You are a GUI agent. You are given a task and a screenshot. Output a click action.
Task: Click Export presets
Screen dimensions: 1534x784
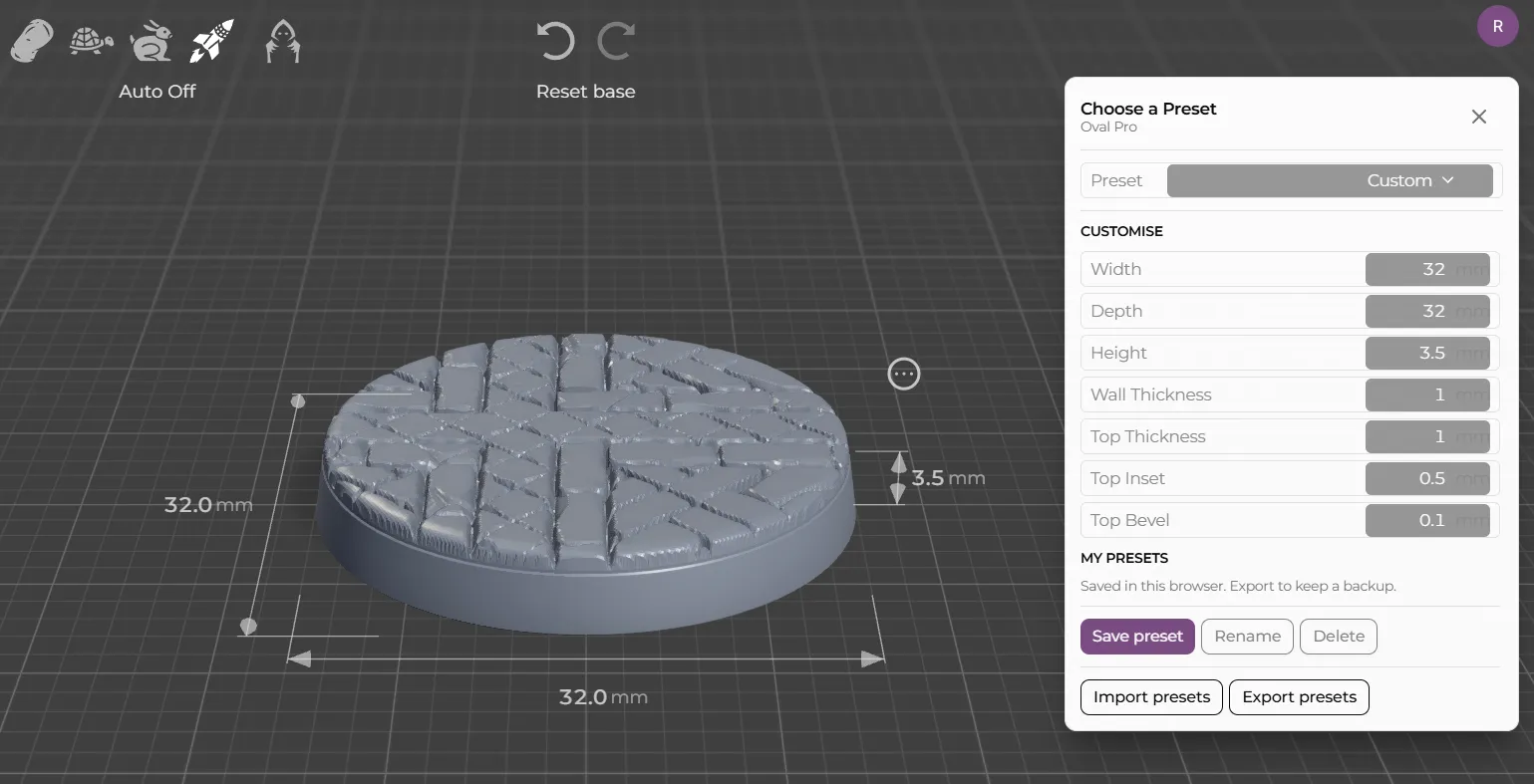[1299, 697]
